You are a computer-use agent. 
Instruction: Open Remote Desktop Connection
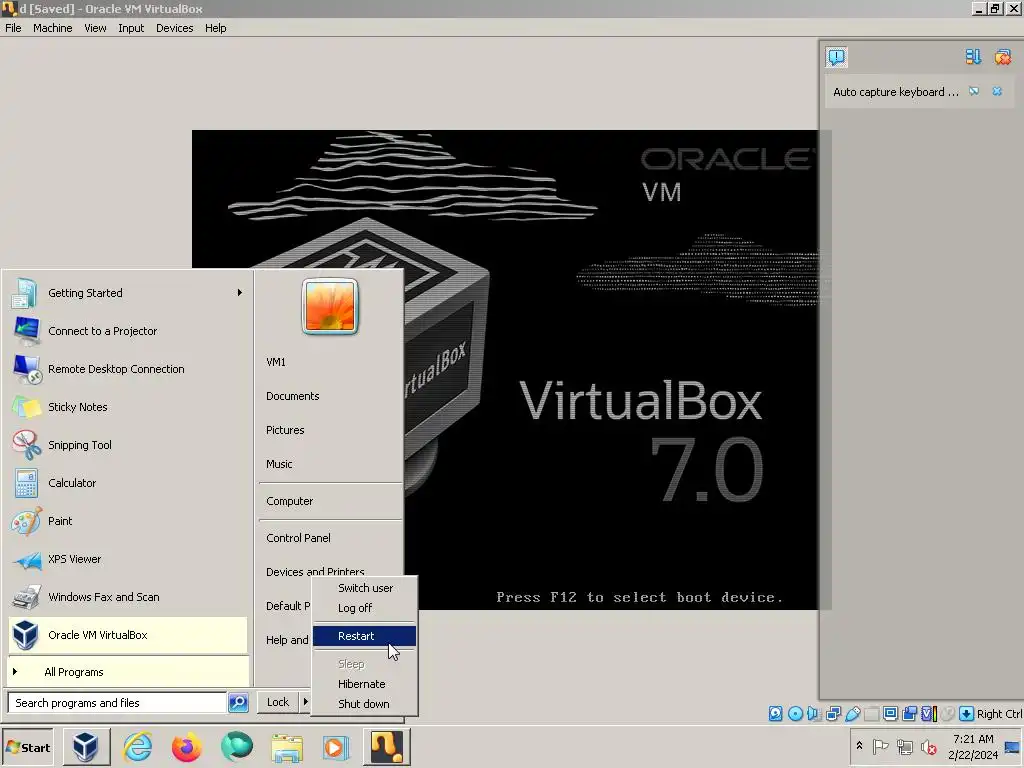pyautogui.click(x=129, y=369)
